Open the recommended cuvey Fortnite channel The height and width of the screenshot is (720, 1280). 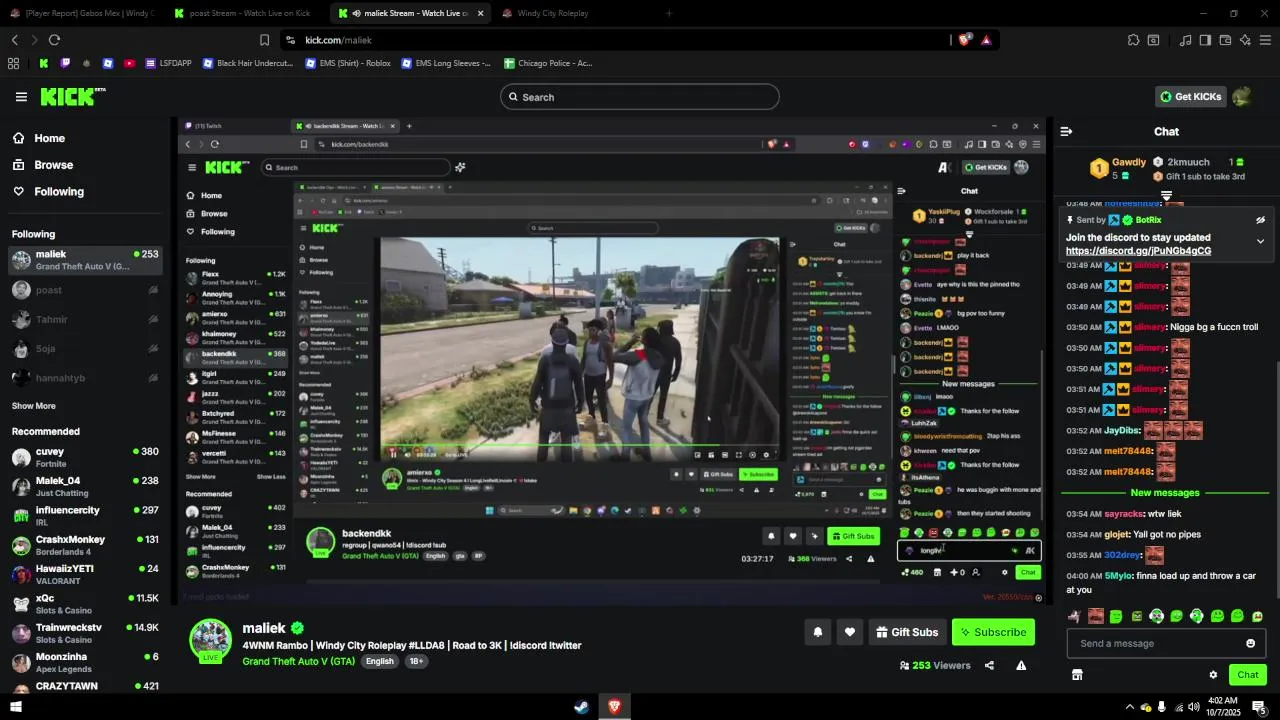coord(85,457)
